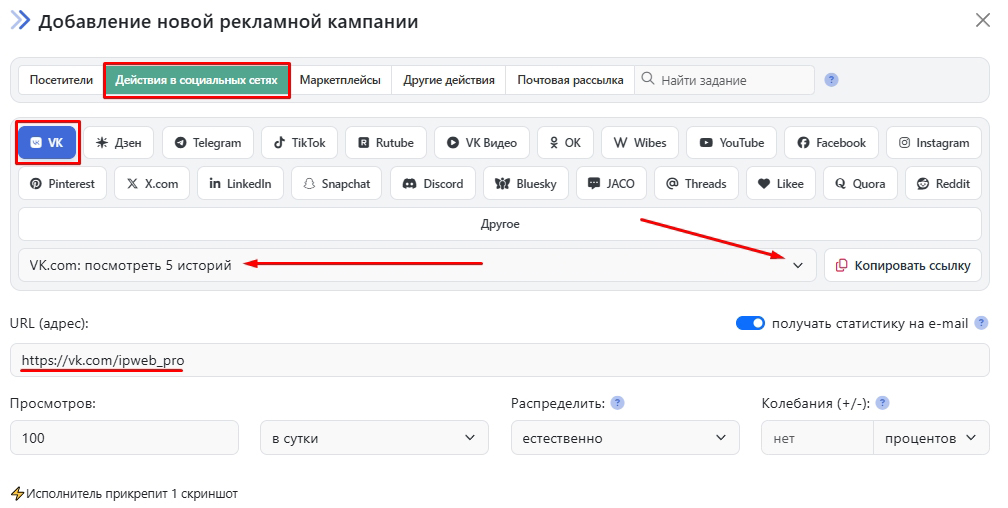
Task: Switch to the Маркетплейсы tab
Action: tap(340, 80)
